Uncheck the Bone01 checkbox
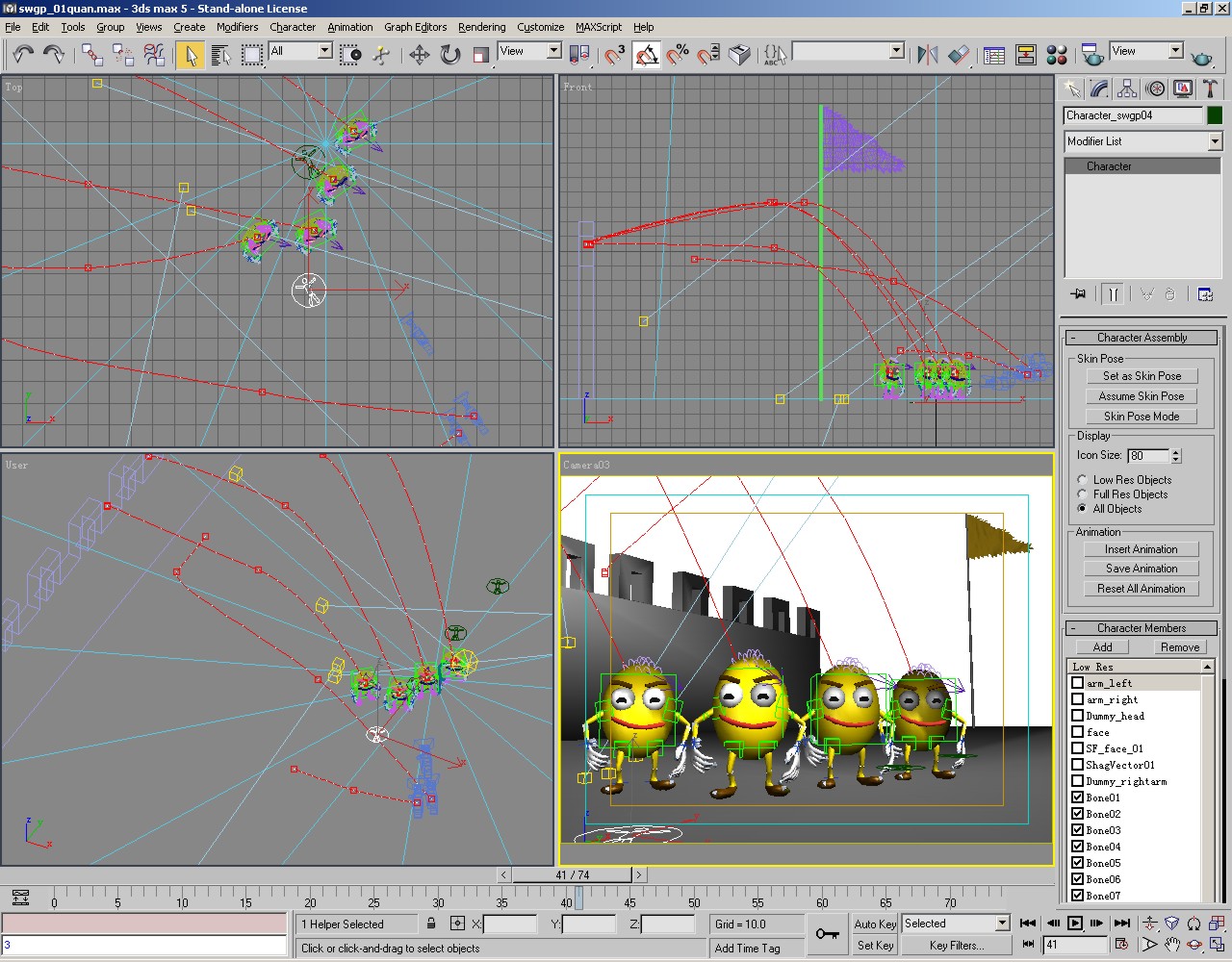 pos(1078,797)
